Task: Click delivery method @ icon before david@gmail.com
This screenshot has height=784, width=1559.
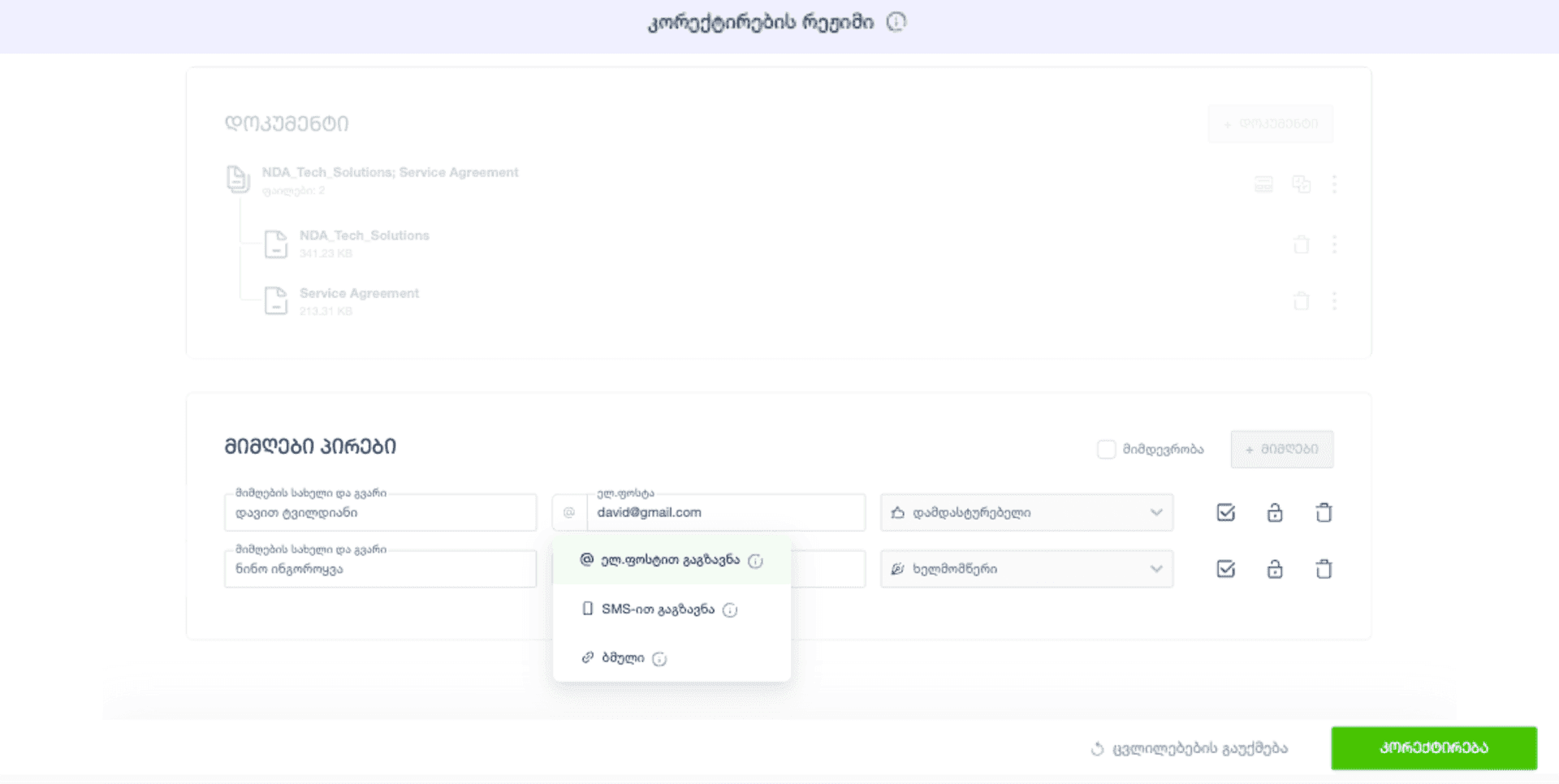Action: pos(569,513)
